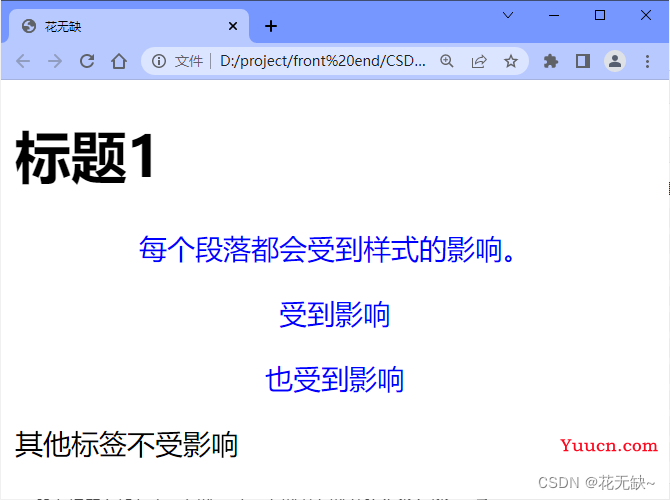Open the extensions puzzle icon

551,61
